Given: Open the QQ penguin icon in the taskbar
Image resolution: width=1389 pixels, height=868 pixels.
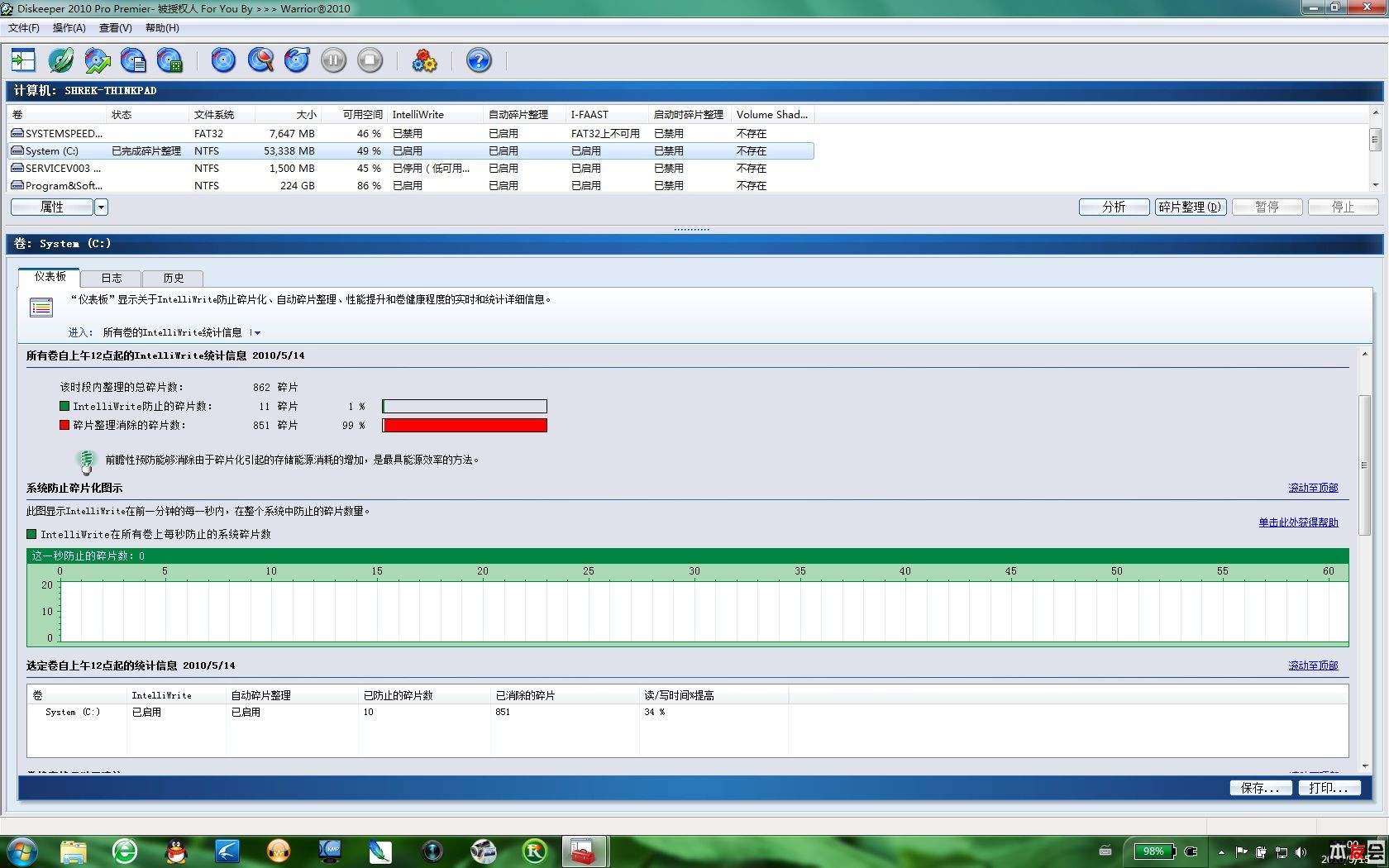Looking at the screenshot, I should coord(176,851).
